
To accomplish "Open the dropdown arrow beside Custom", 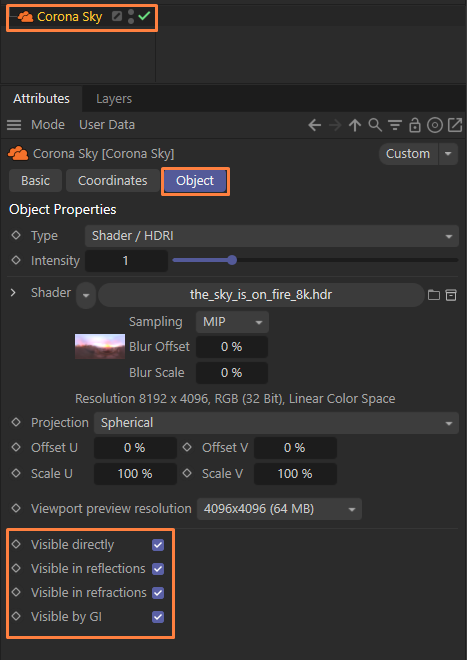I will 448,154.
